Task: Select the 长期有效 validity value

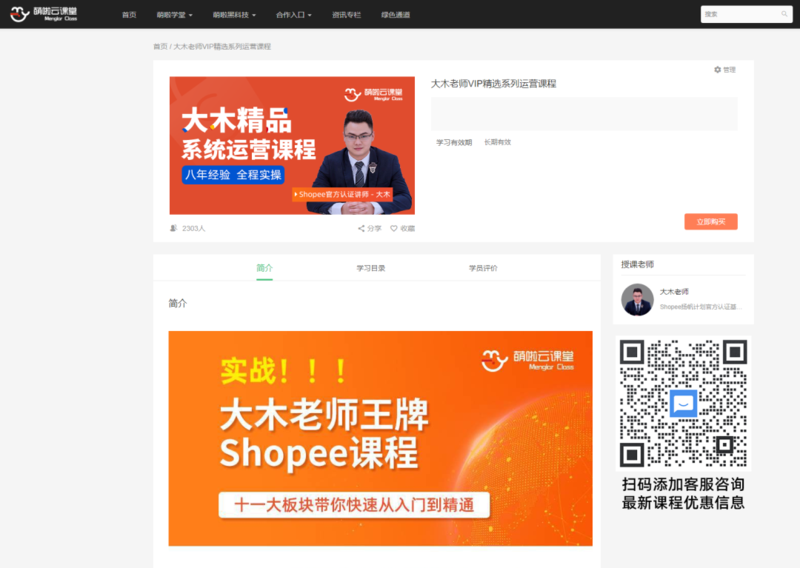Action: [497, 142]
